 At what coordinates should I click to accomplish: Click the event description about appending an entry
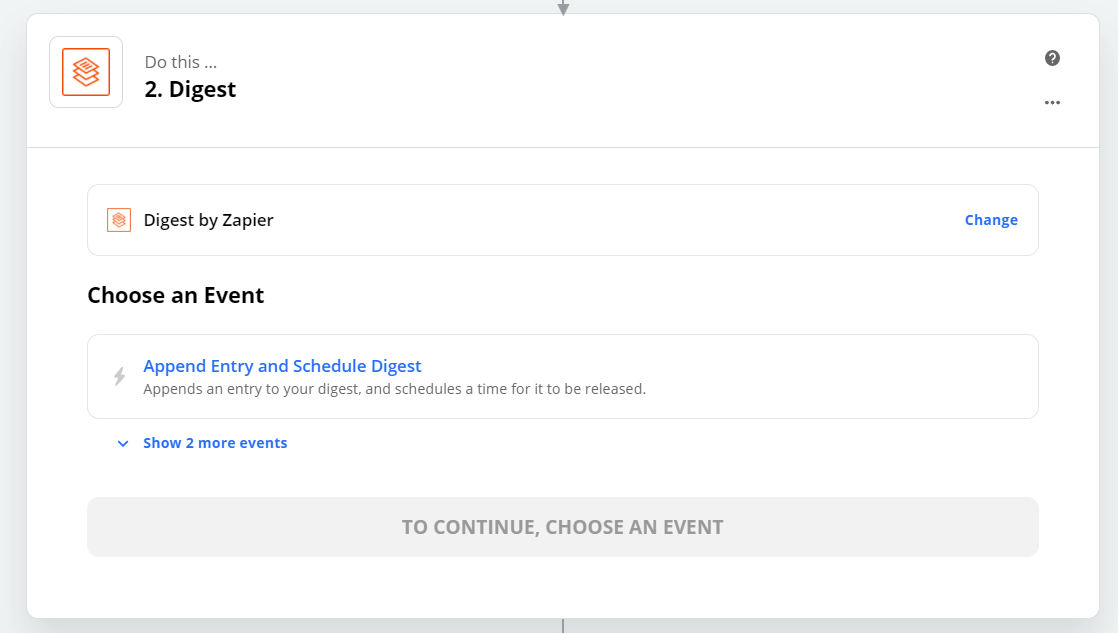click(x=394, y=389)
